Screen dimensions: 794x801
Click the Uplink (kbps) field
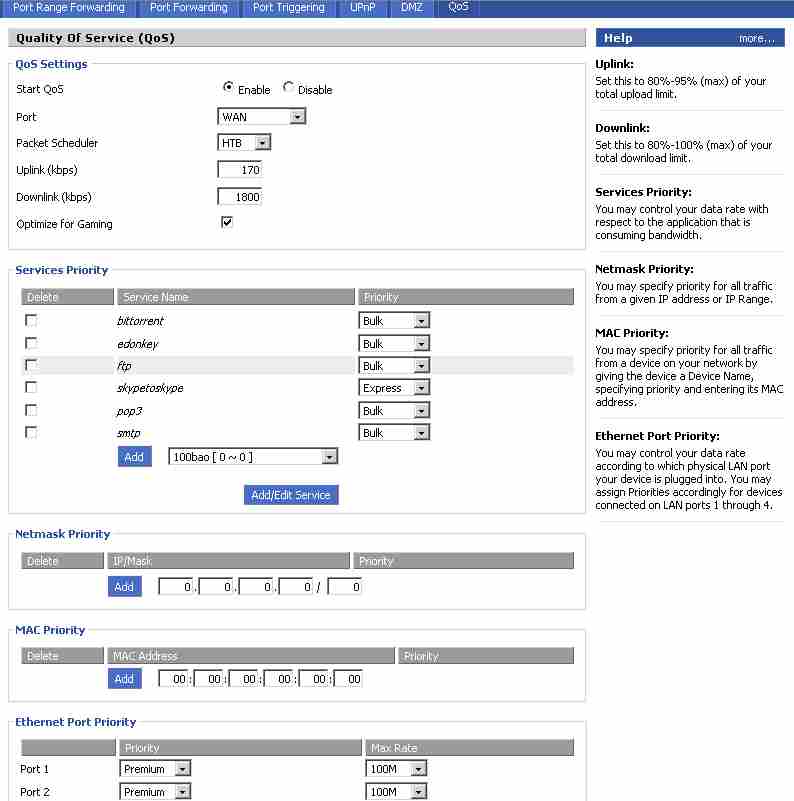click(240, 170)
